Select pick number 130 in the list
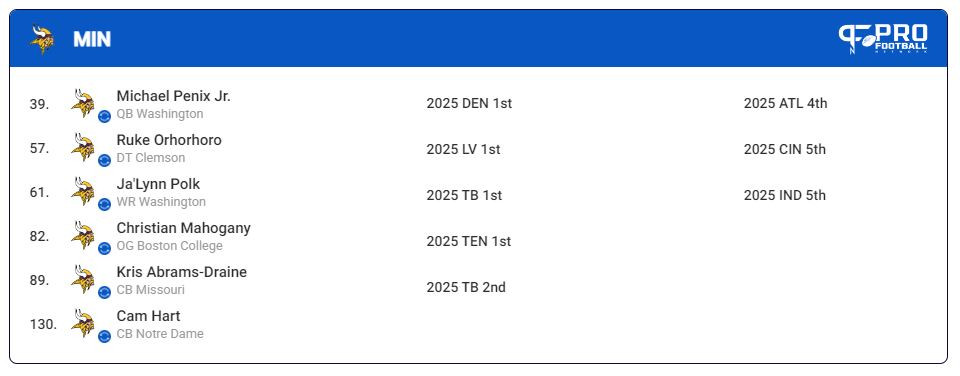Screen dimensions: 960x376 (x=43, y=325)
